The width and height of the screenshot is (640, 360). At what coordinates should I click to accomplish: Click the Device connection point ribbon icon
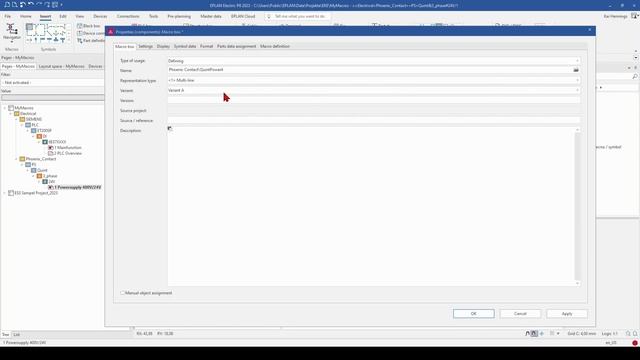point(80,33)
